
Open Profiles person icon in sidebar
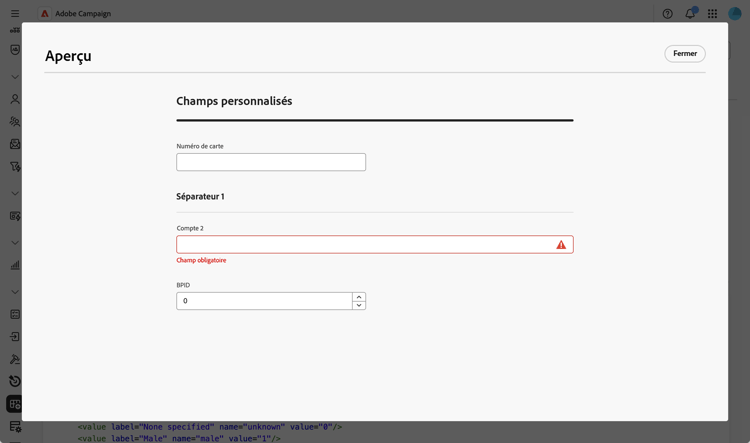click(15, 99)
